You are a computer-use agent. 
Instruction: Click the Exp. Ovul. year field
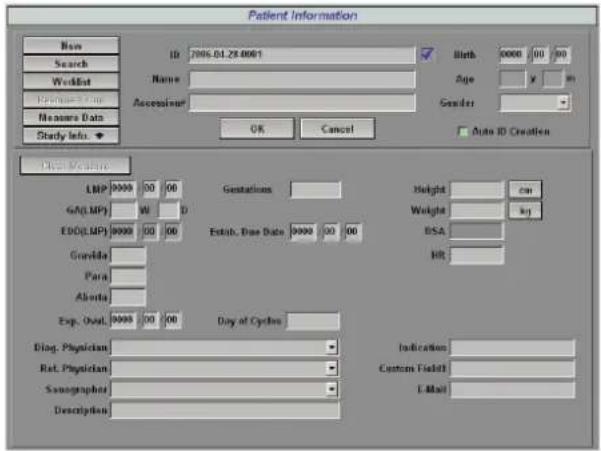pos(123,320)
